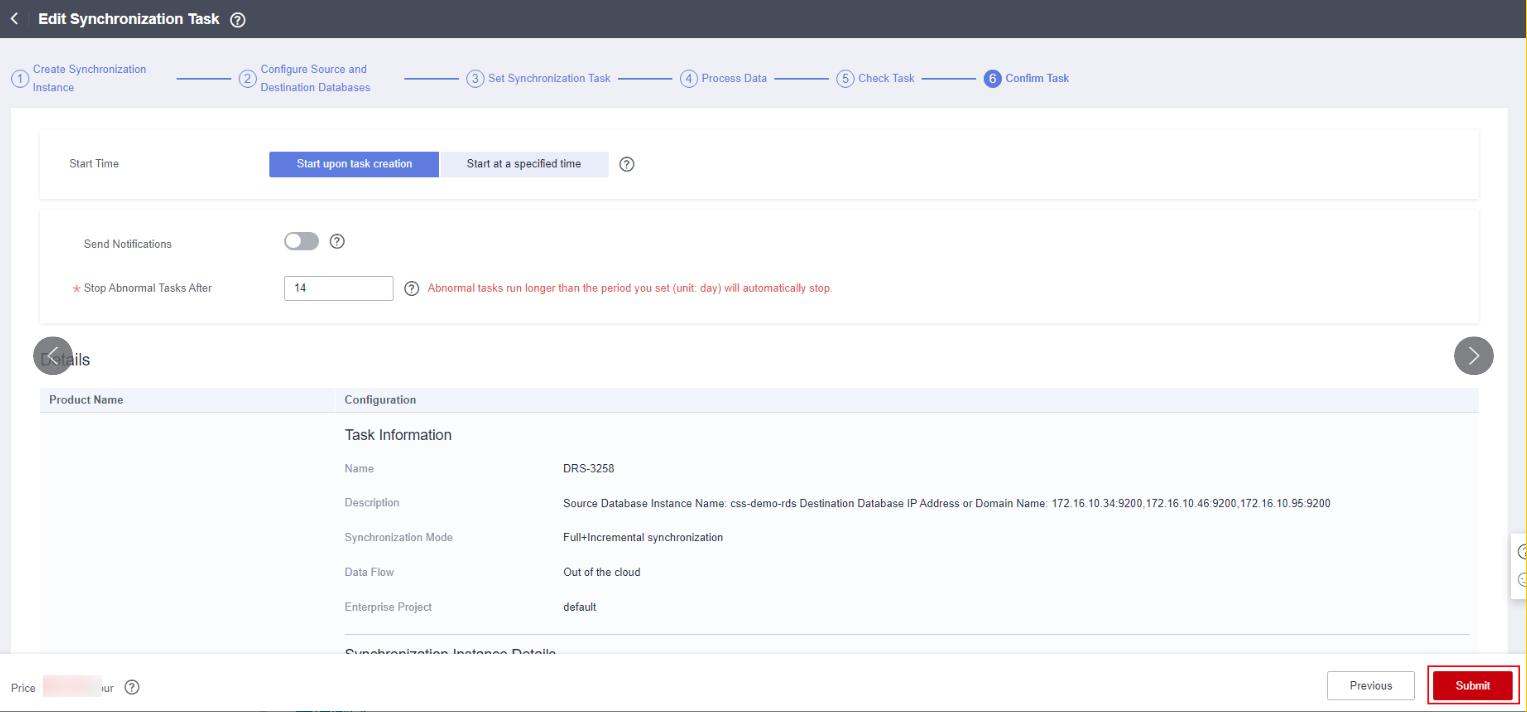Click the Product Name column header
The image size is (1527, 712).
point(86,400)
